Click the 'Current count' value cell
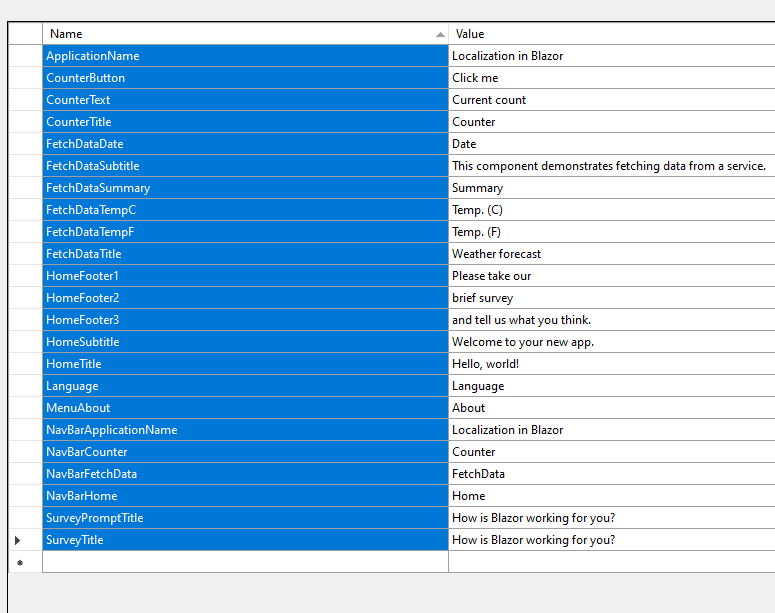Screen dimensions: 775x613 point(611,100)
